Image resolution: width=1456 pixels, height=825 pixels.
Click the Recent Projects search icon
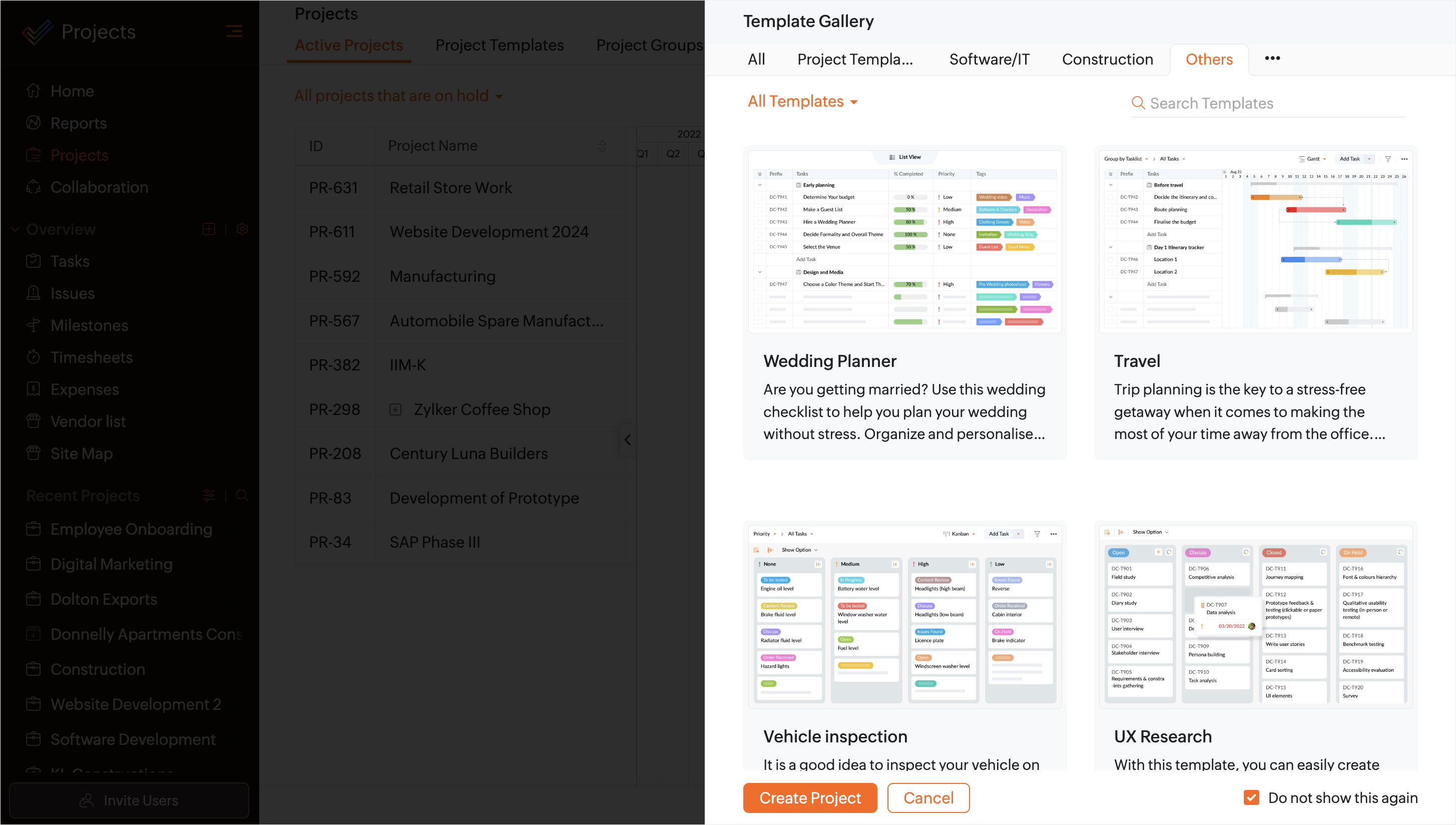(242, 495)
